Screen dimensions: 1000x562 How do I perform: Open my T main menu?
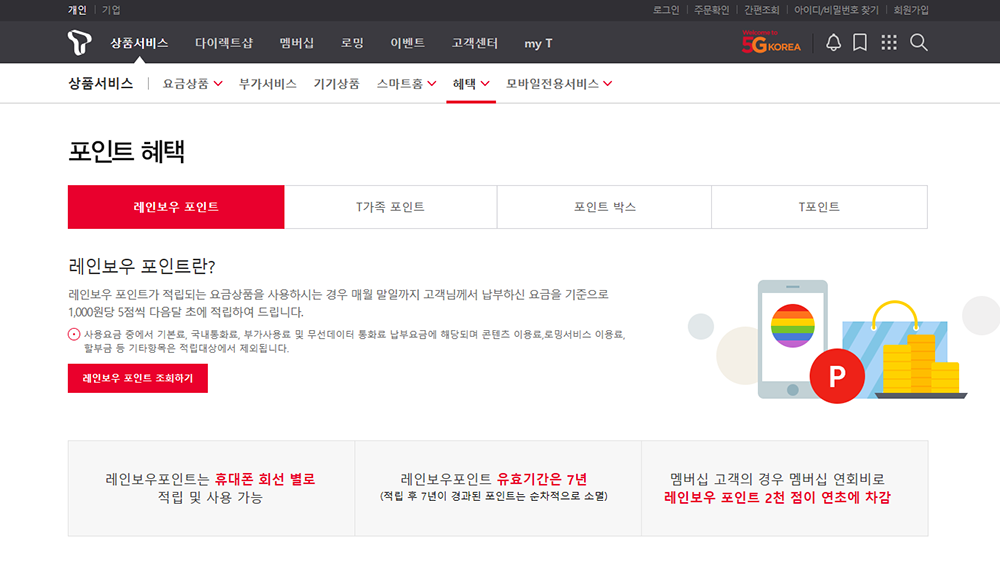point(538,43)
